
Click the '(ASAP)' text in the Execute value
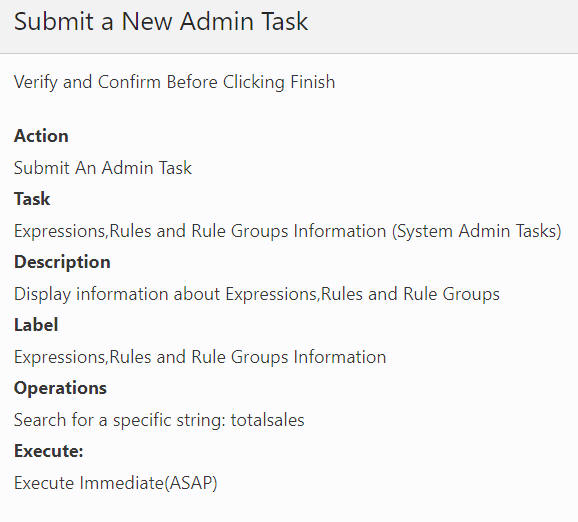click(191, 483)
